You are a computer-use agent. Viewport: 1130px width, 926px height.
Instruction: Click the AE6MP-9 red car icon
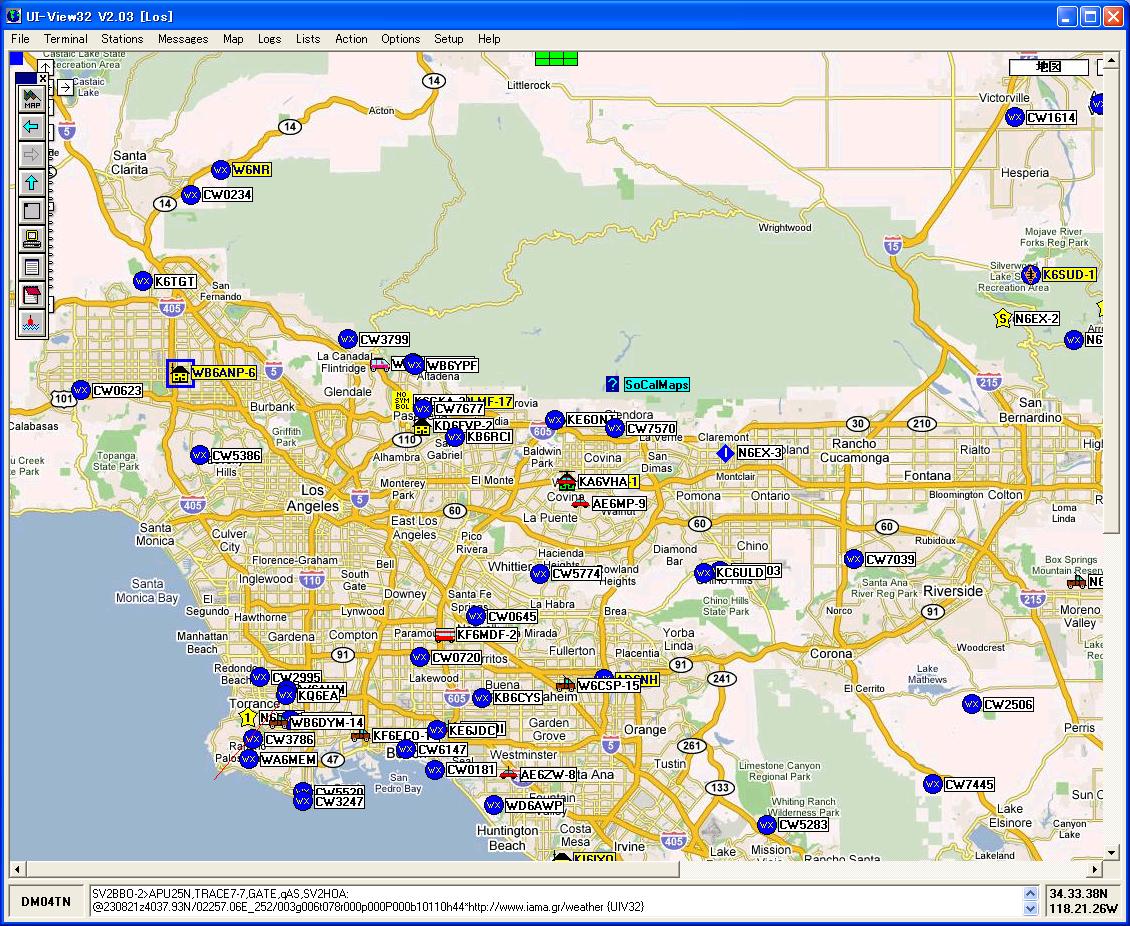(x=580, y=504)
